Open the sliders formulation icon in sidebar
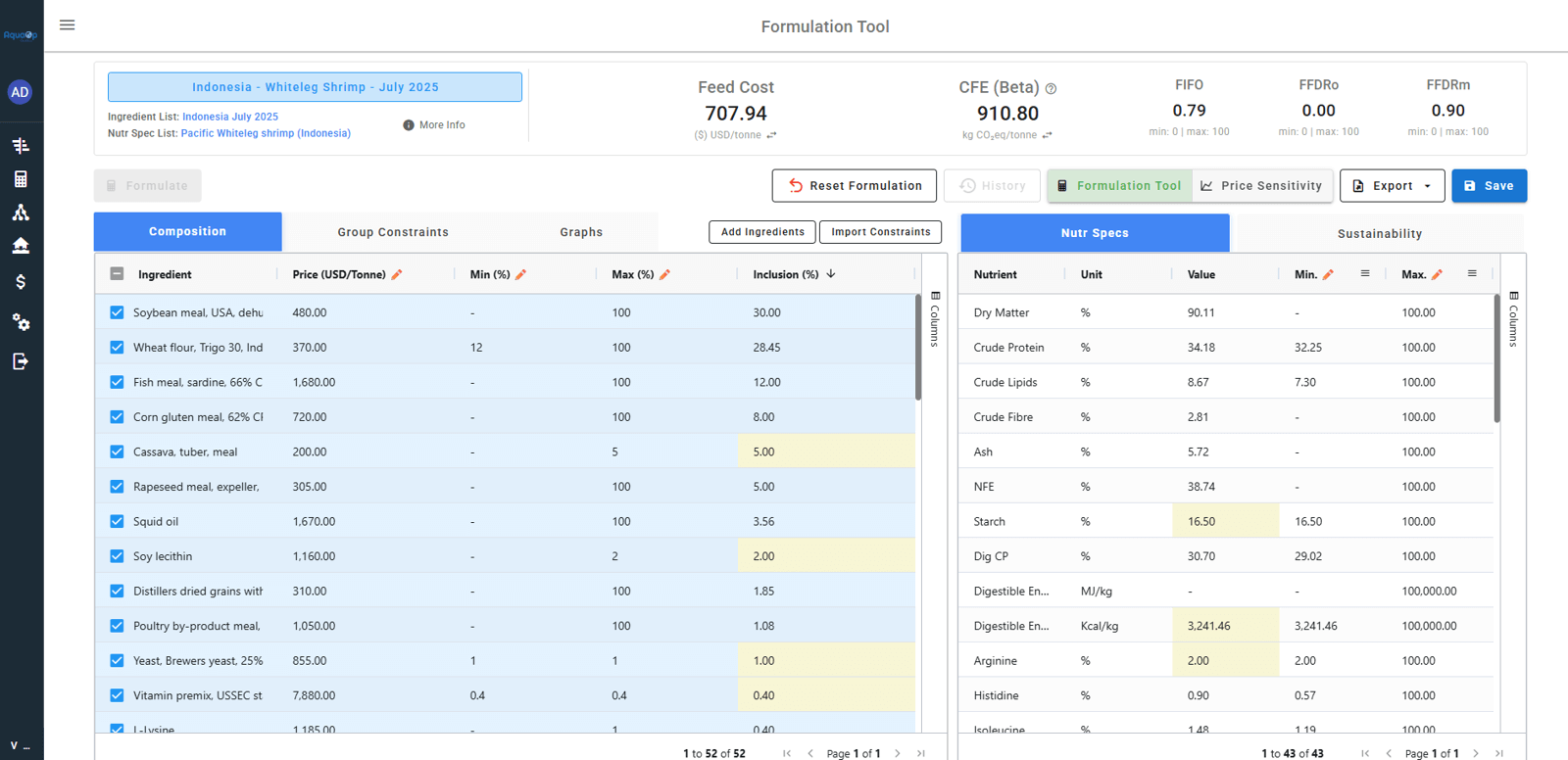 point(21,146)
